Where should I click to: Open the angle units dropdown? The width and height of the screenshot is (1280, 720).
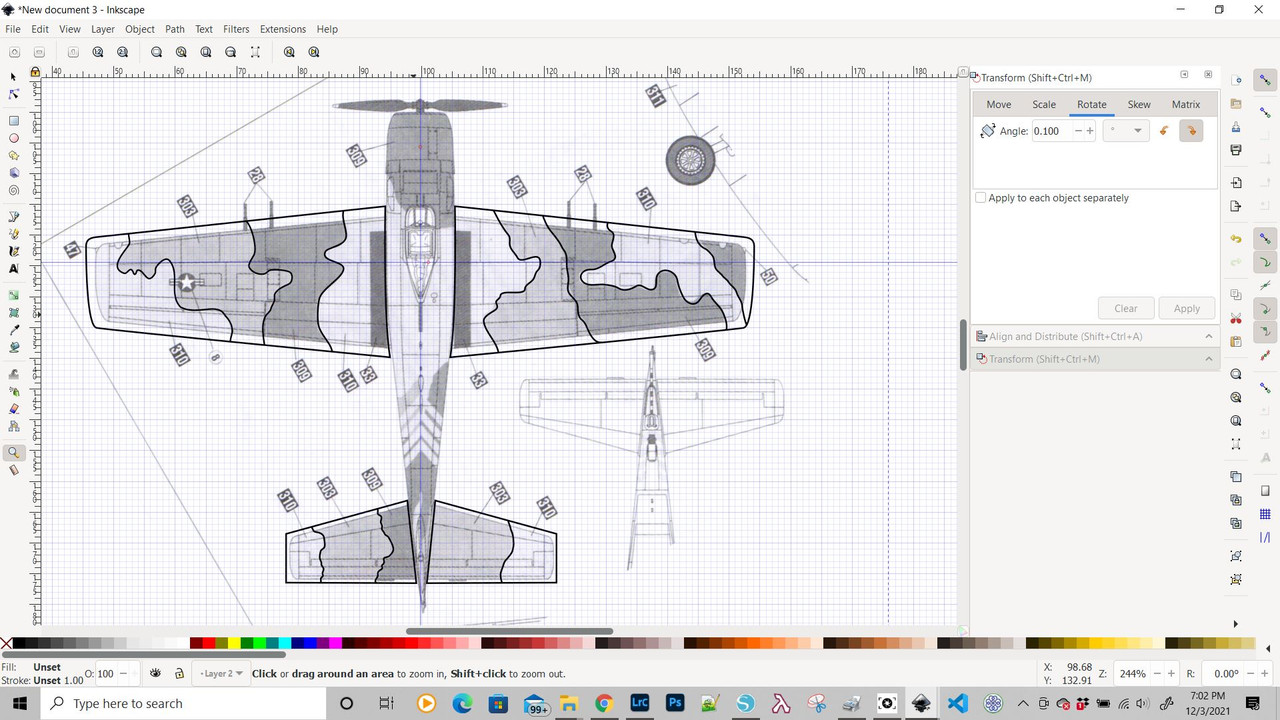point(1126,131)
